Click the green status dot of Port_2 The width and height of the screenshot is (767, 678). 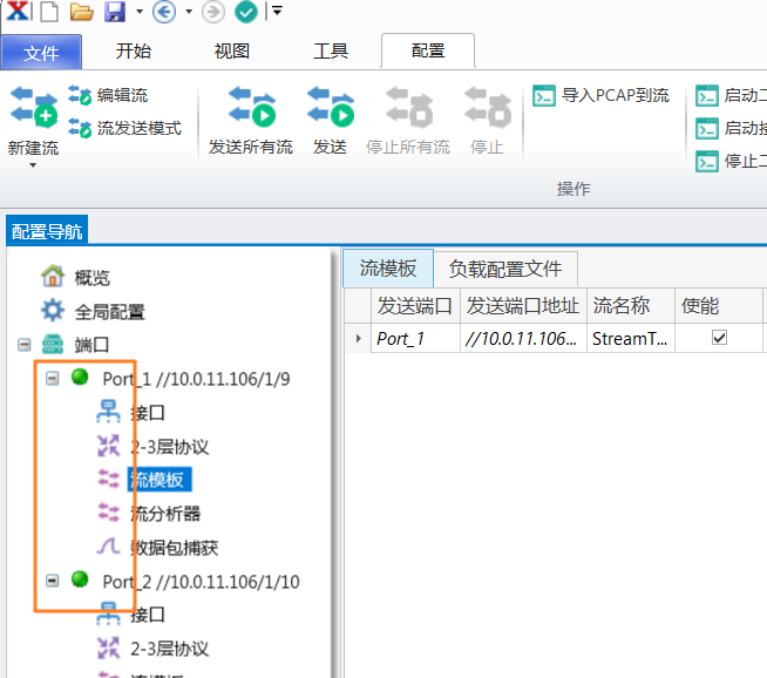pos(80,579)
